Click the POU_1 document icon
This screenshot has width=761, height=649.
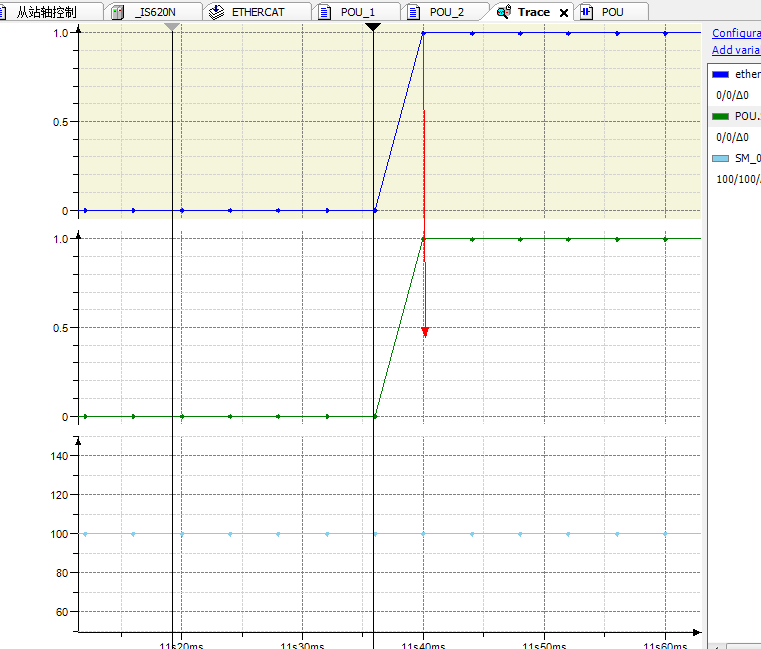324,12
